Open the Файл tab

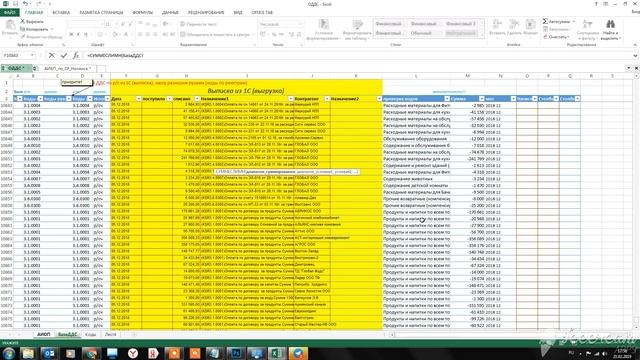(x=9, y=13)
